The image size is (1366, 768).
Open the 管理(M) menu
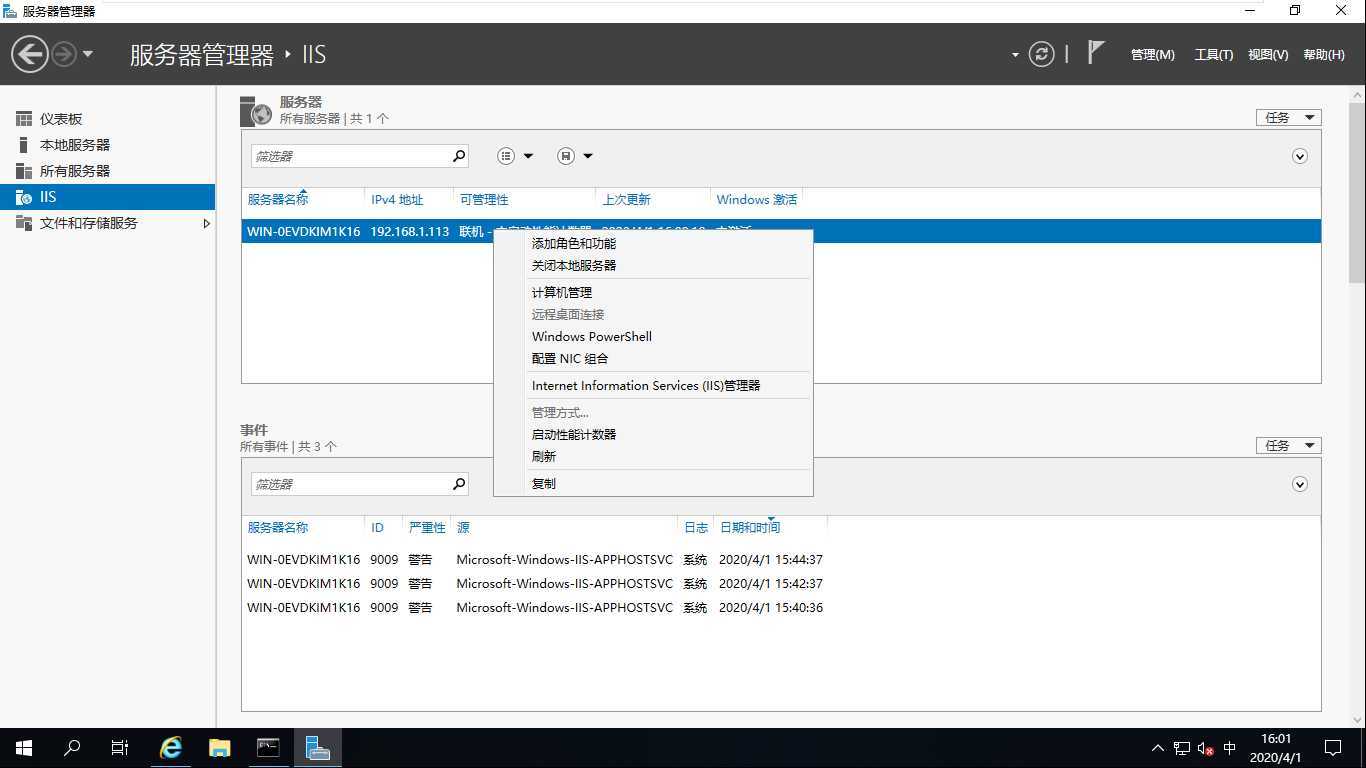pyautogui.click(x=1152, y=55)
